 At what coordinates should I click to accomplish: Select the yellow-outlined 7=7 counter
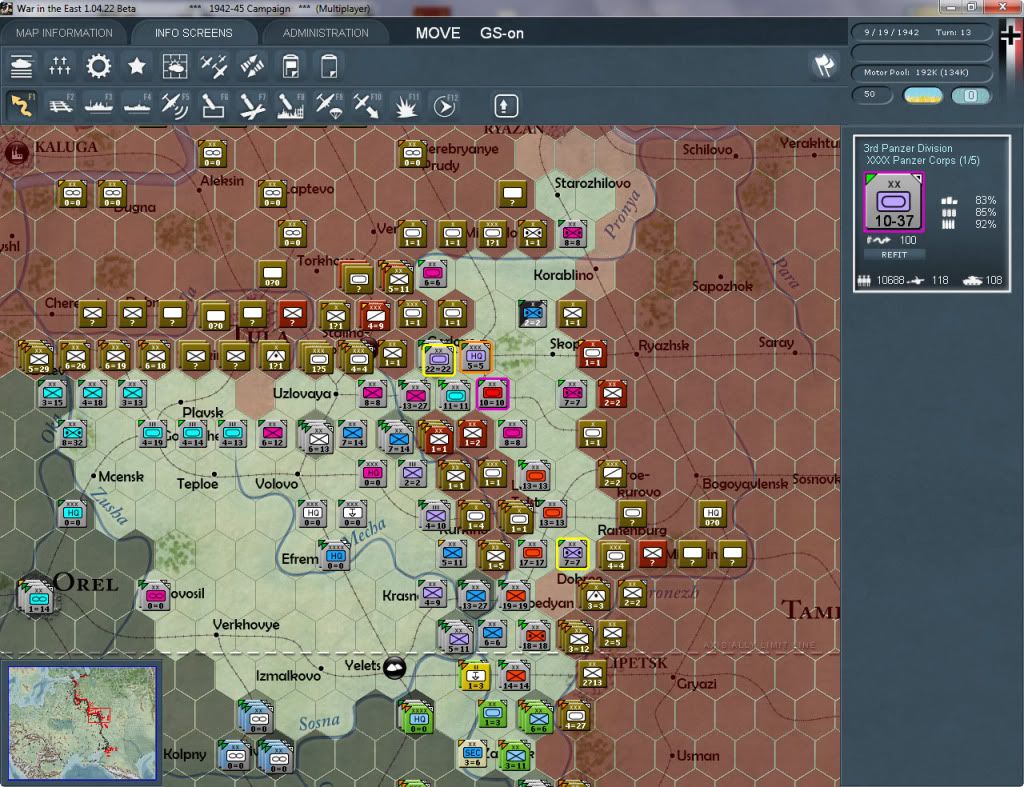tap(572, 554)
